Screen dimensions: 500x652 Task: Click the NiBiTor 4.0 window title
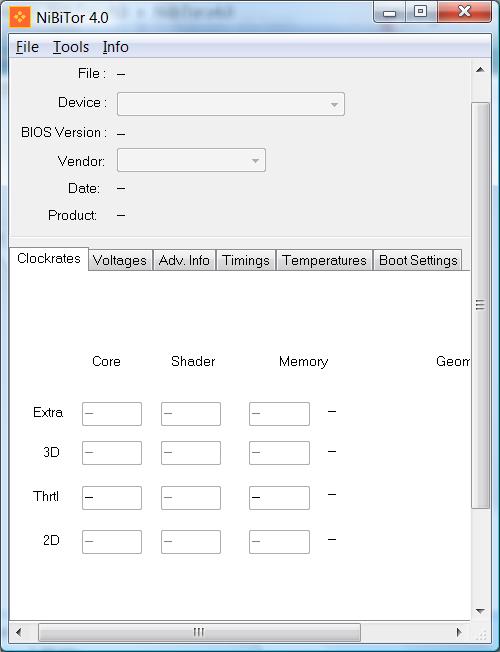[x=72, y=17]
